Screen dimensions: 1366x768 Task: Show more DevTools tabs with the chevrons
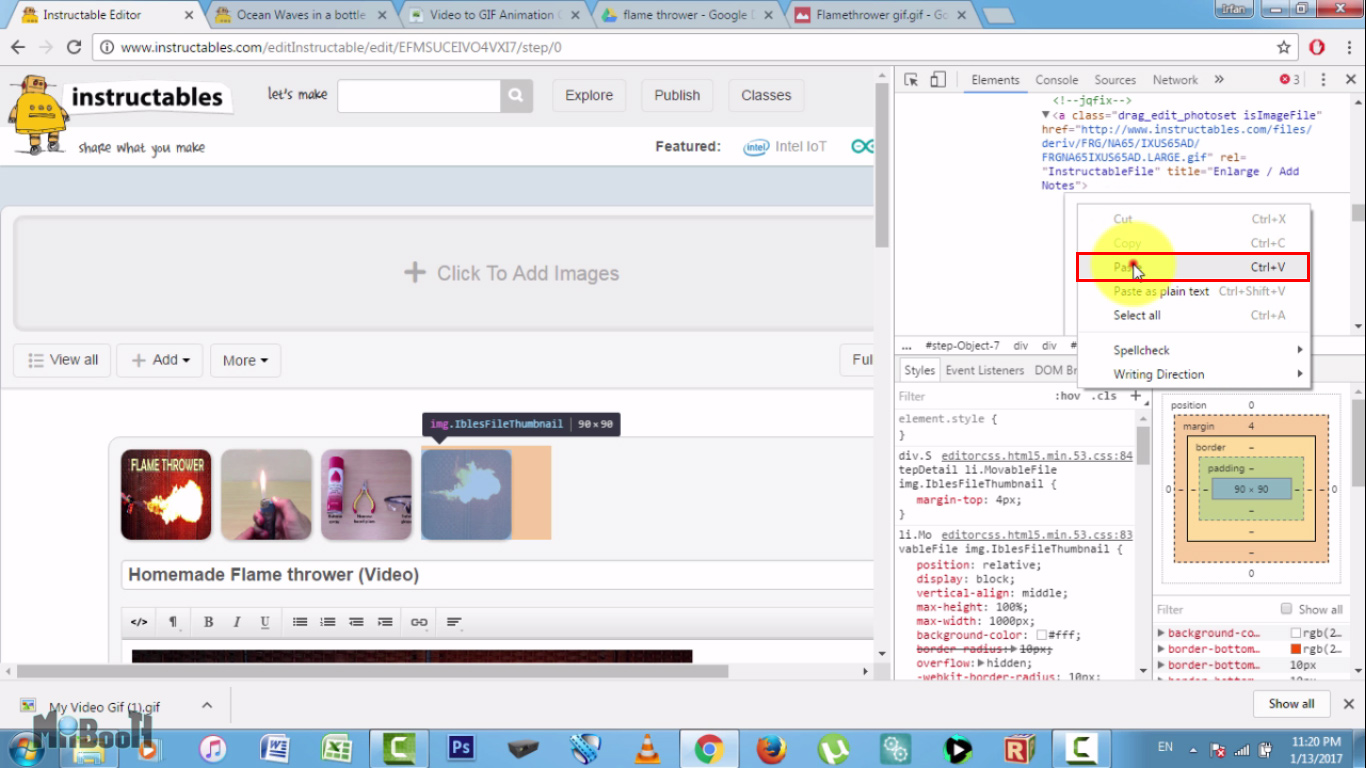1219,80
